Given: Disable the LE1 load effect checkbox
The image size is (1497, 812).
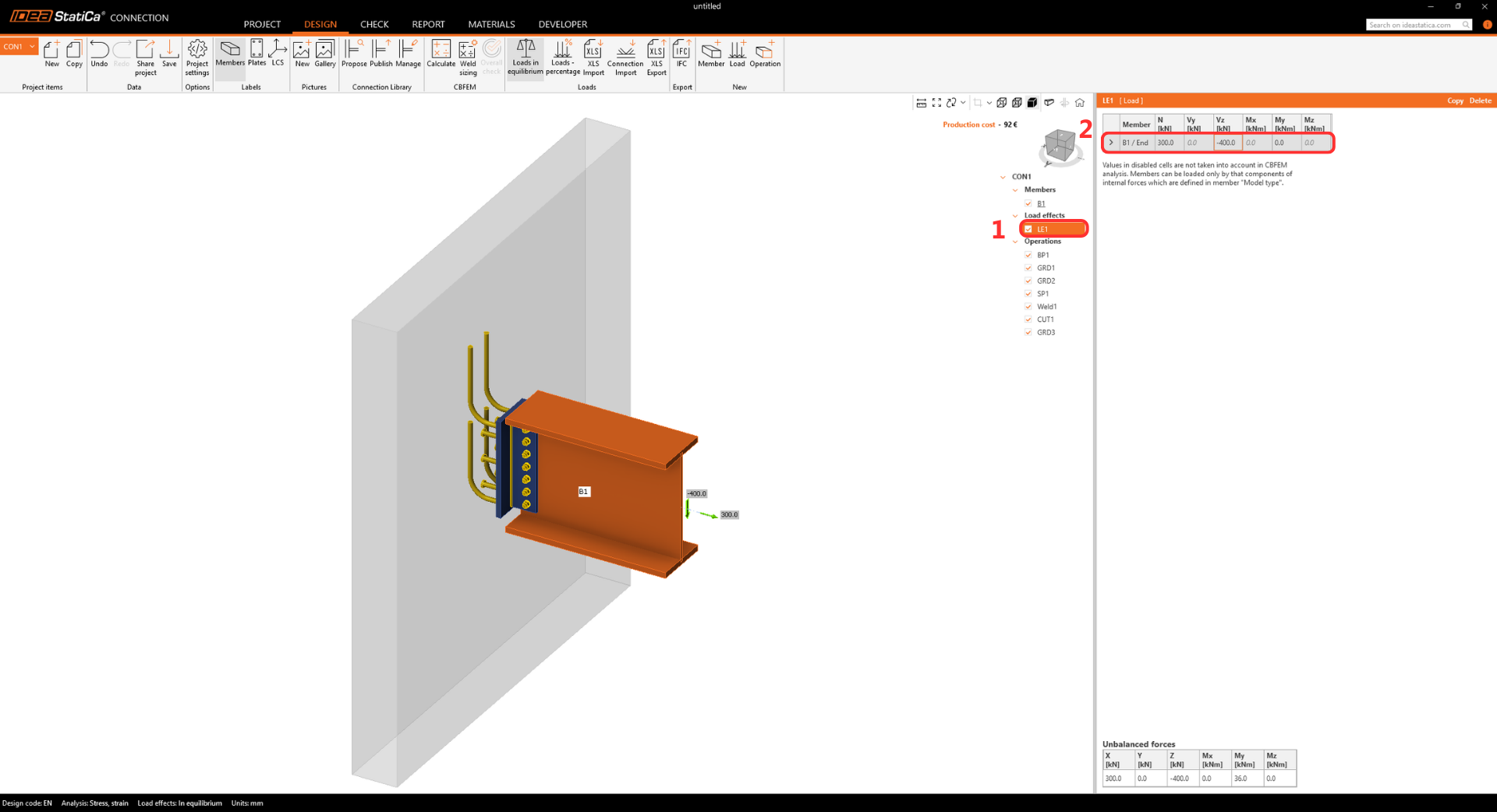Looking at the screenshot, I should pyautogui.click(x=1028, y=229).
